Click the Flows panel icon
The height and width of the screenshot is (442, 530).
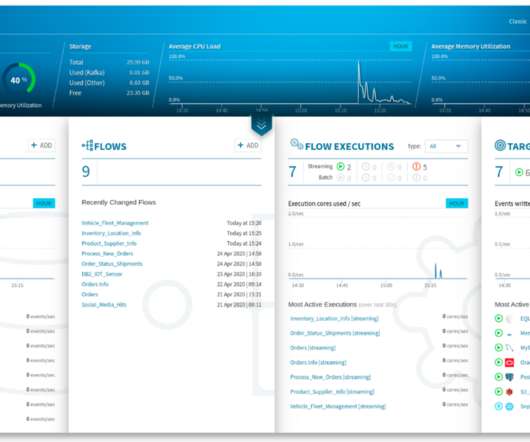(87, 146)
